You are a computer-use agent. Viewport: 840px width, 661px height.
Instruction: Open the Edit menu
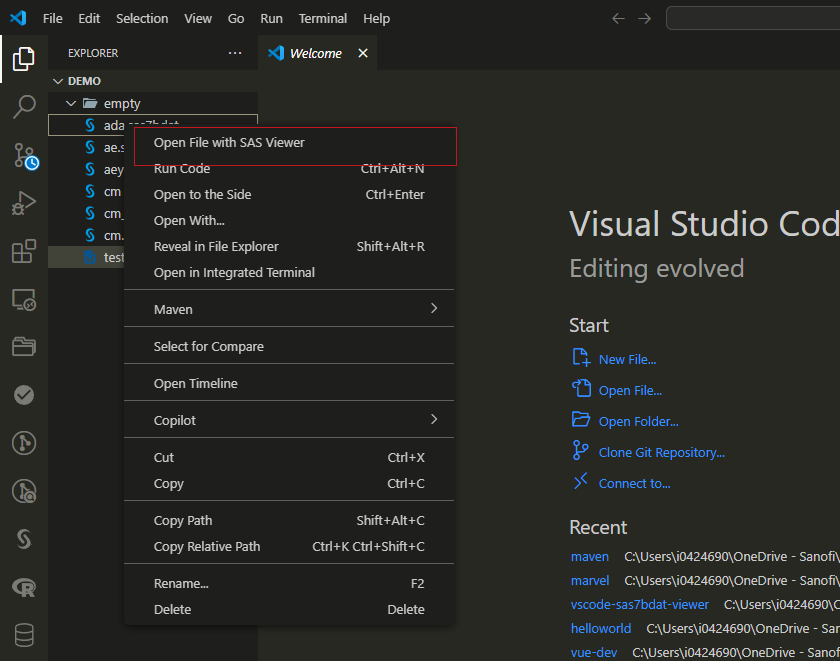pos(89,19)
